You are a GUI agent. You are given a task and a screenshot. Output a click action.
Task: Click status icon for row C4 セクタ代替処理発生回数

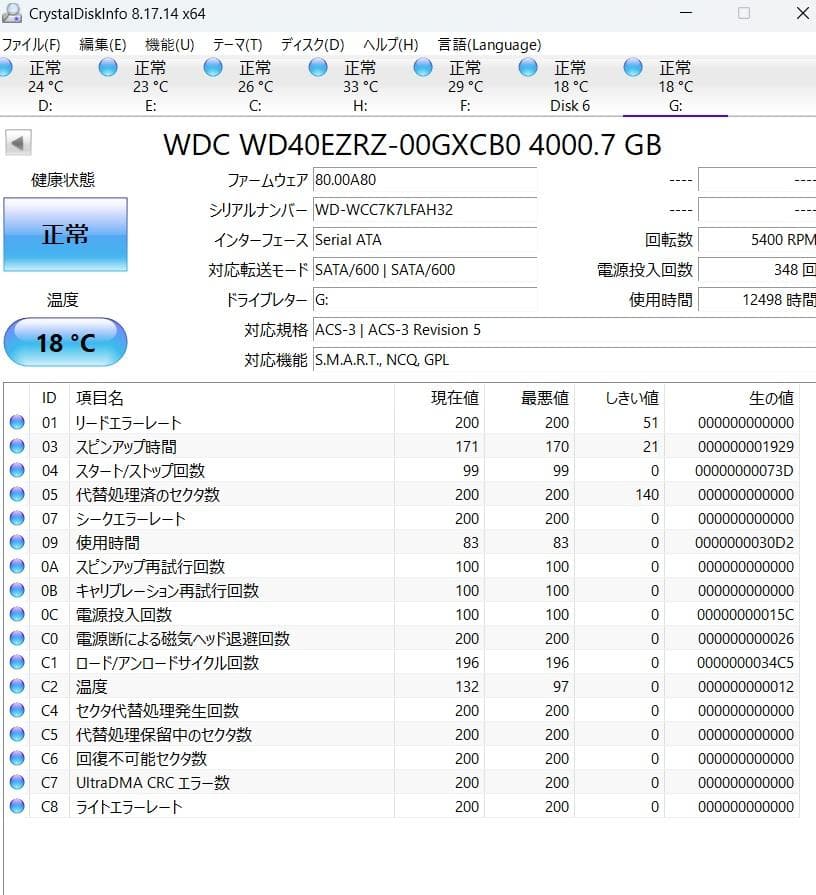pos(17,710)
